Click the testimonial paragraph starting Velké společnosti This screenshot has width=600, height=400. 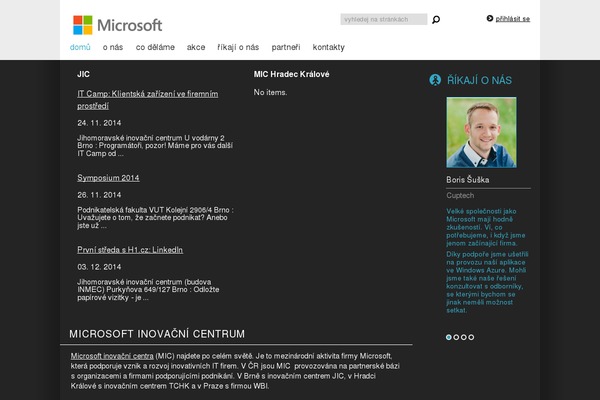point(486,227)
